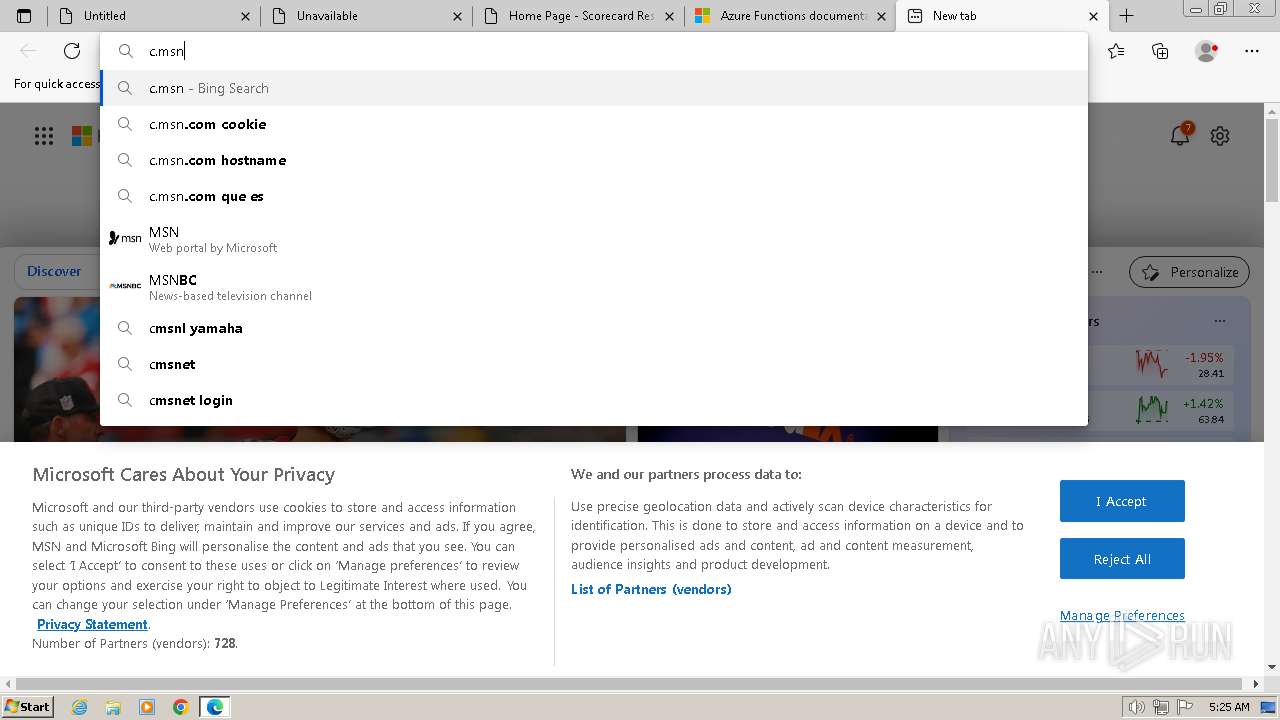Image resolution: width=1280 pixels, height=720 pixels.
Task: Select MSNBC News-based television channel suggestion
Action: pos(594,287)
